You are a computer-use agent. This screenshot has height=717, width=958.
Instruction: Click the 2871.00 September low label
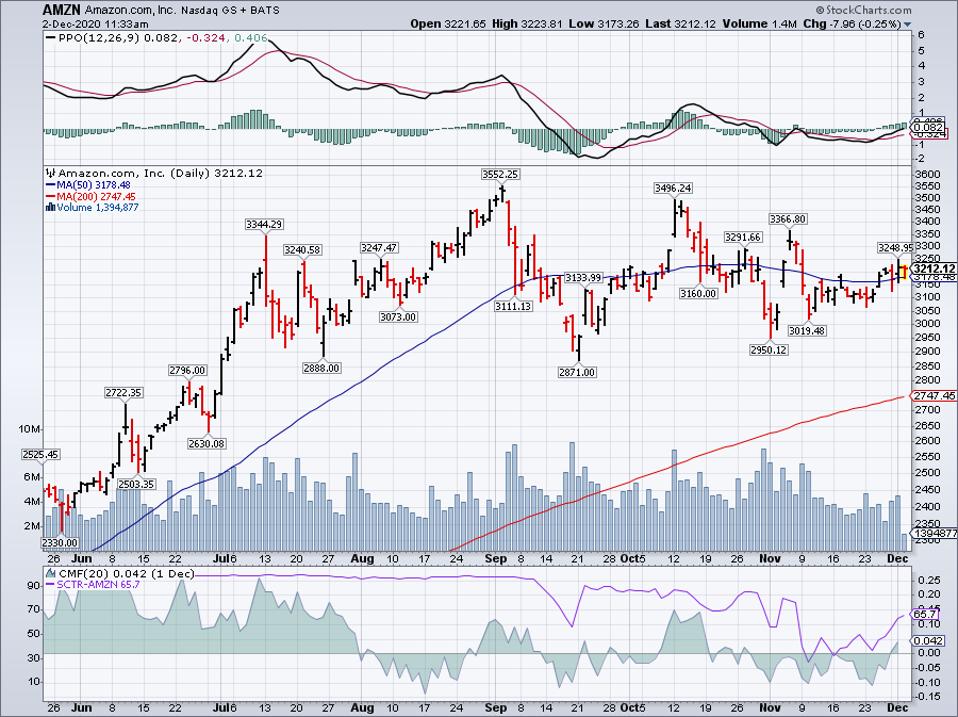click(x=577, y=372)
